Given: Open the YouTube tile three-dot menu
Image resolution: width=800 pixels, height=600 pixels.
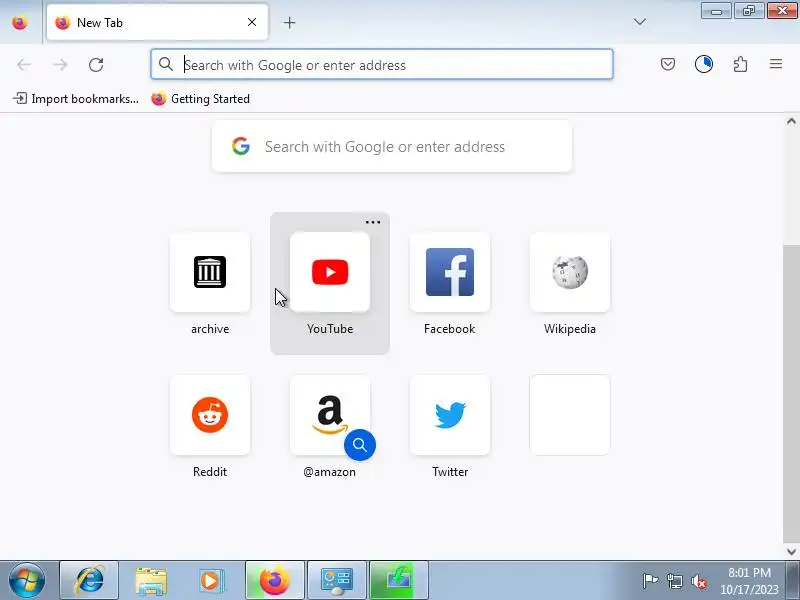Looking at the screenshot, I should click(373, 222).
